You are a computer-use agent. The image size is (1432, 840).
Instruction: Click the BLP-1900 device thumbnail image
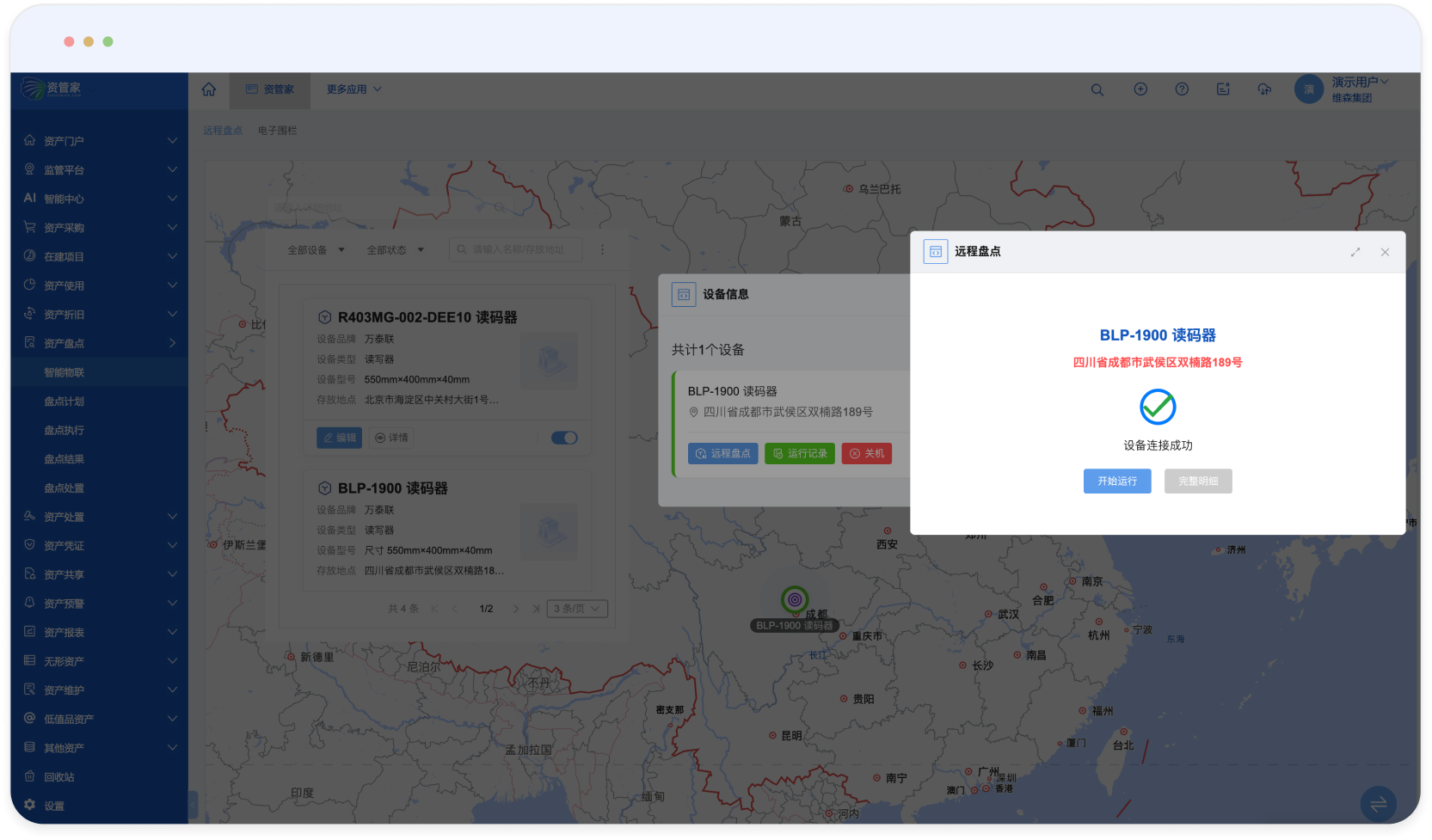coord(550,532)
